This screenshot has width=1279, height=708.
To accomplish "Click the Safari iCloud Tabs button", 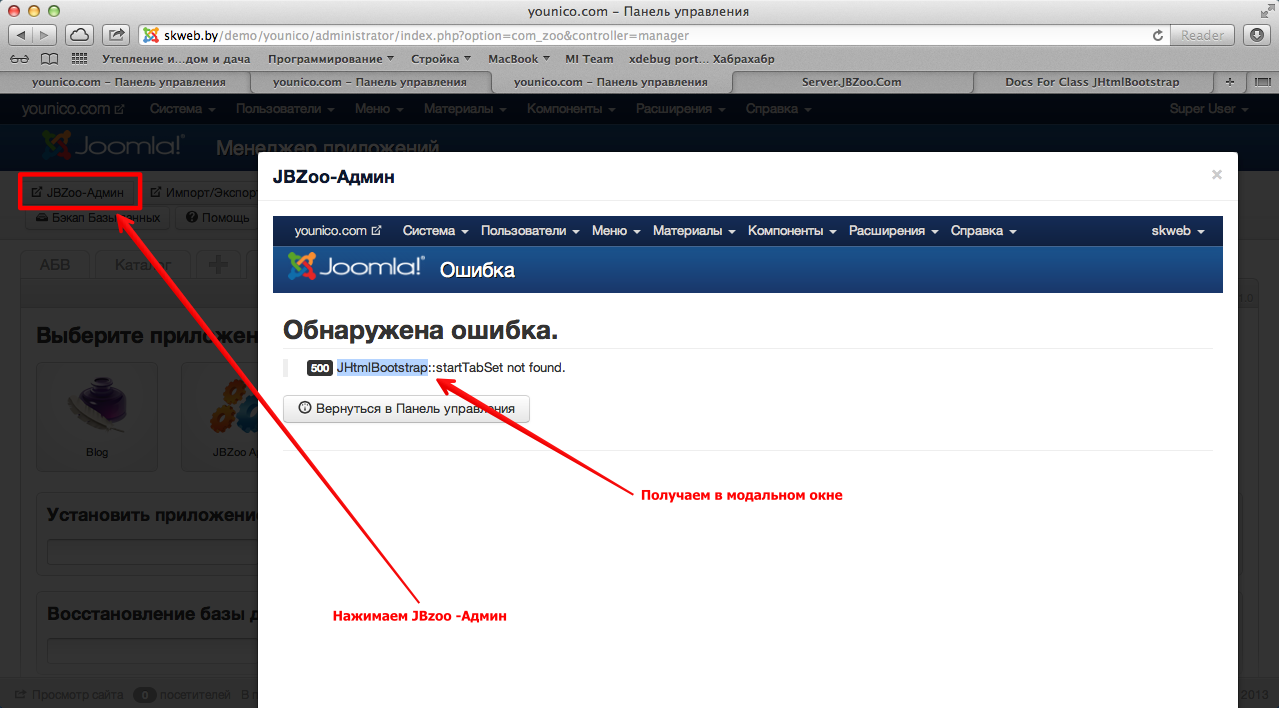I will point(80,35).
